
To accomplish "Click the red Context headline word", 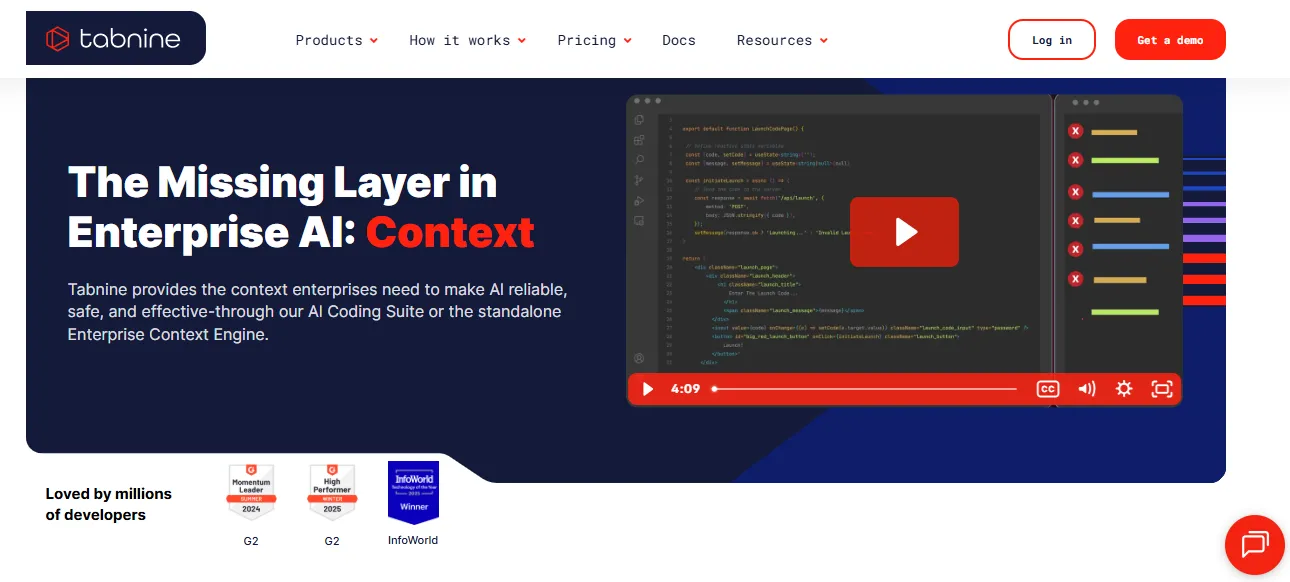I will point(450,233).
